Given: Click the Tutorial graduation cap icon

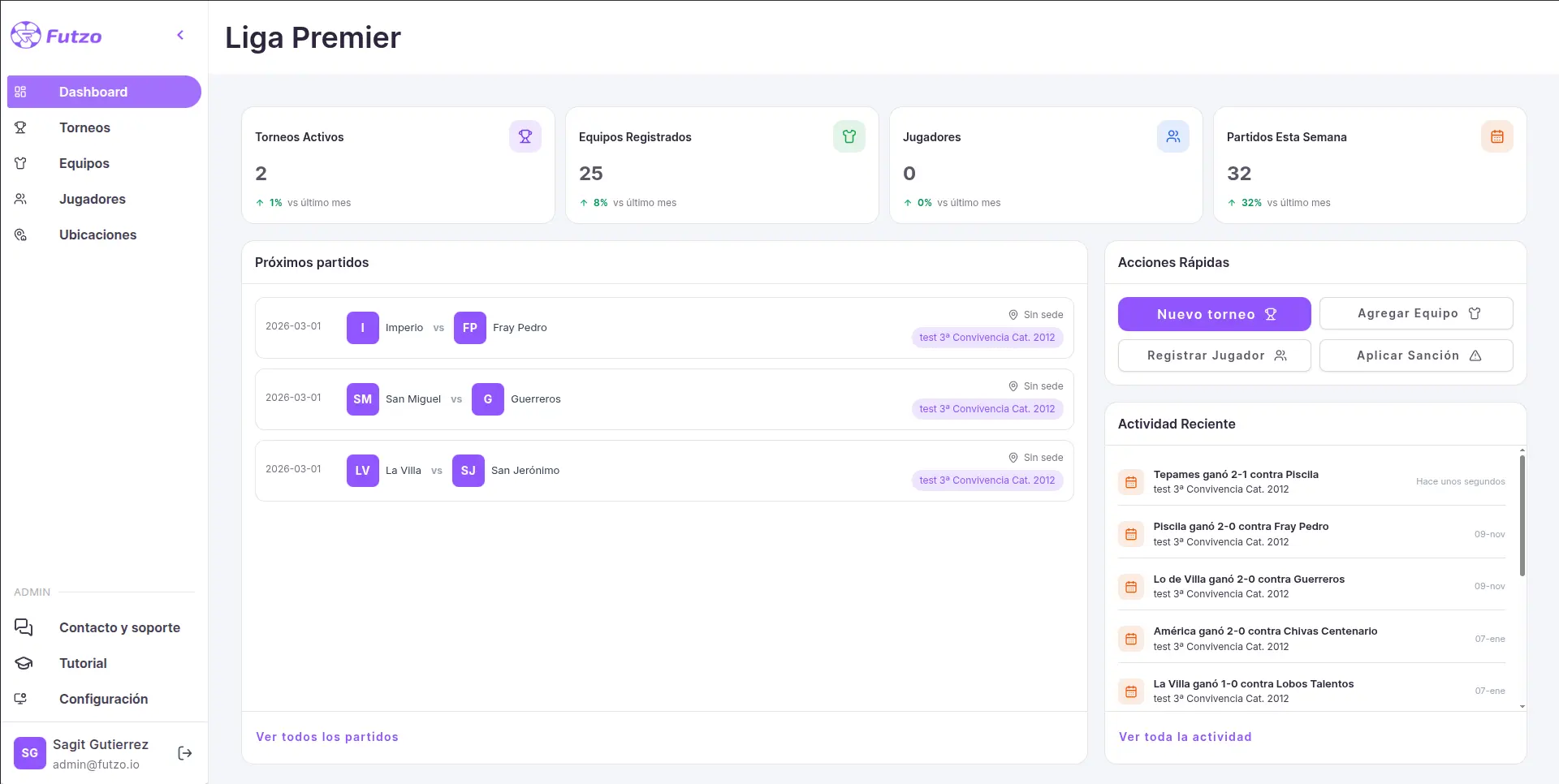Looking at the screenshot, I should click(22, 663).
